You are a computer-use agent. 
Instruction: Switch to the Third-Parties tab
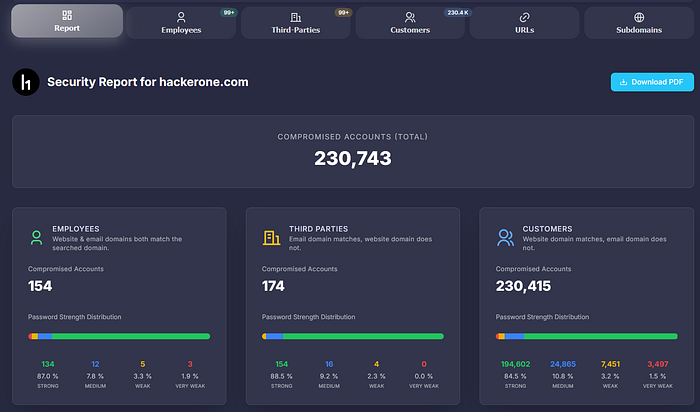pyautogui.click(x=296, y=23)
